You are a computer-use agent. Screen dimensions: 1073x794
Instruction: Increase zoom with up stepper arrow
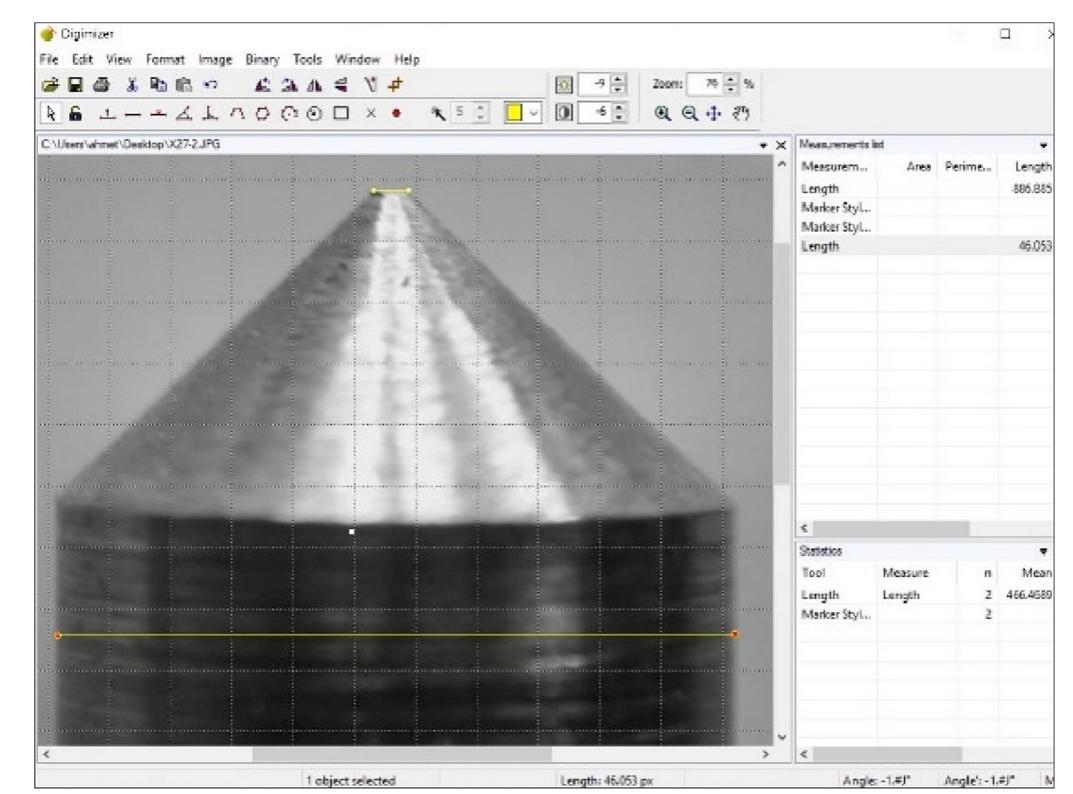tap(732, 79)
